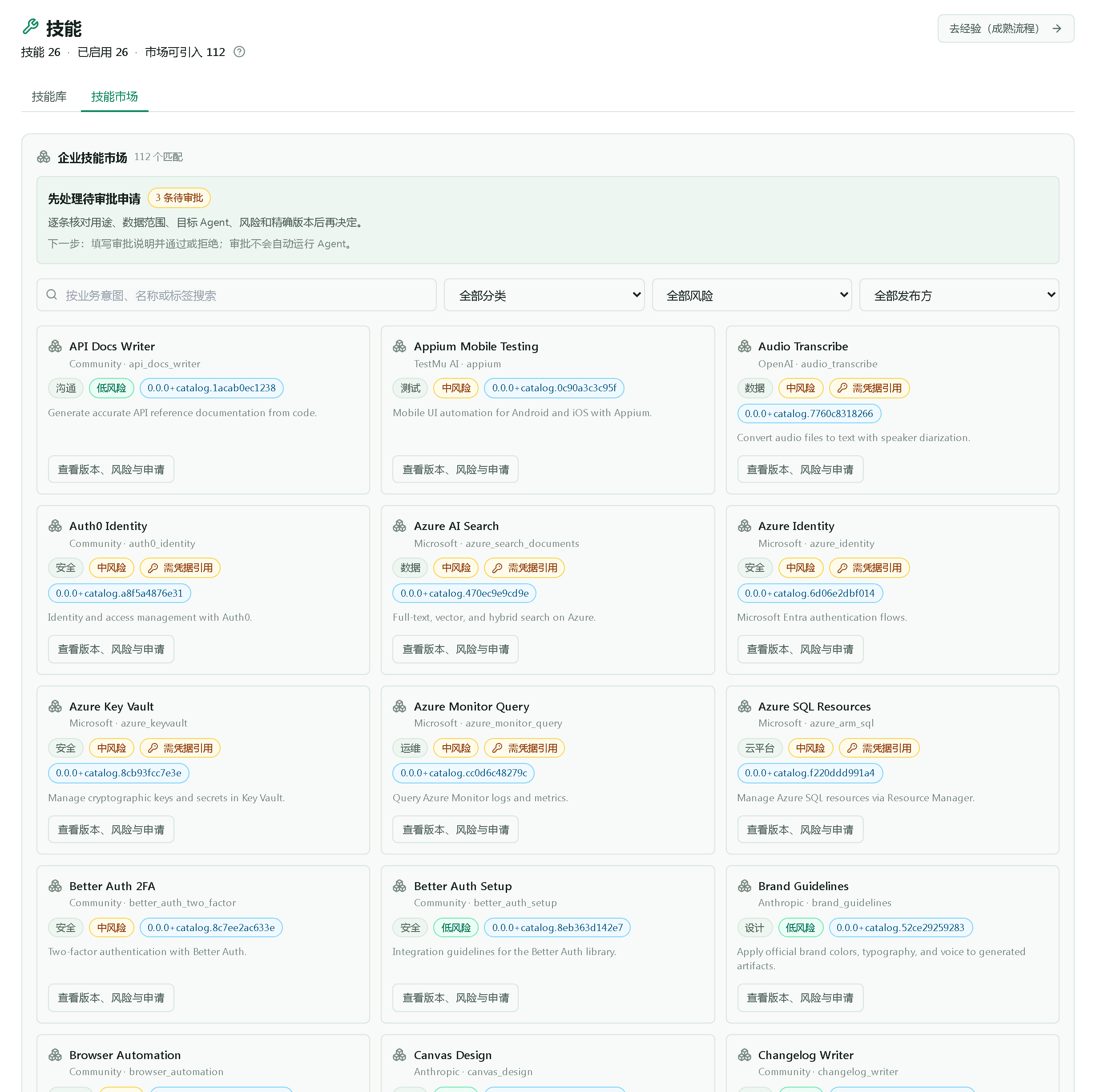Image resolution: width=1096 pixels, height=1092 pixels.
Task: Click the magnifier icon in the search box
Action: pyautogui.click(x=52, y=295)
